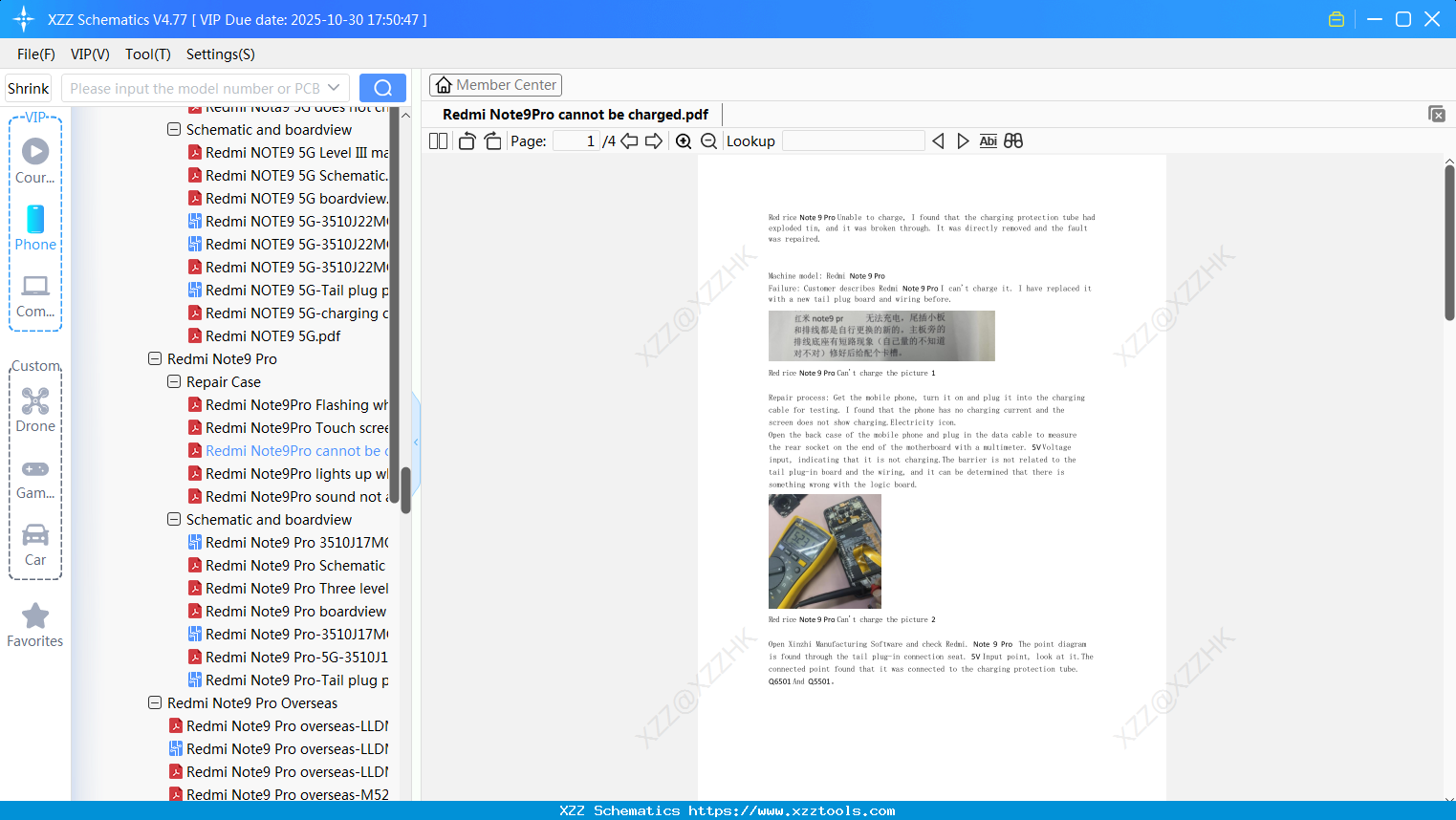This screenshot has height=820, width=1456.
Task: Collapse the Redmi Note9 Pro Overseas node
Action: click(155, 702)
